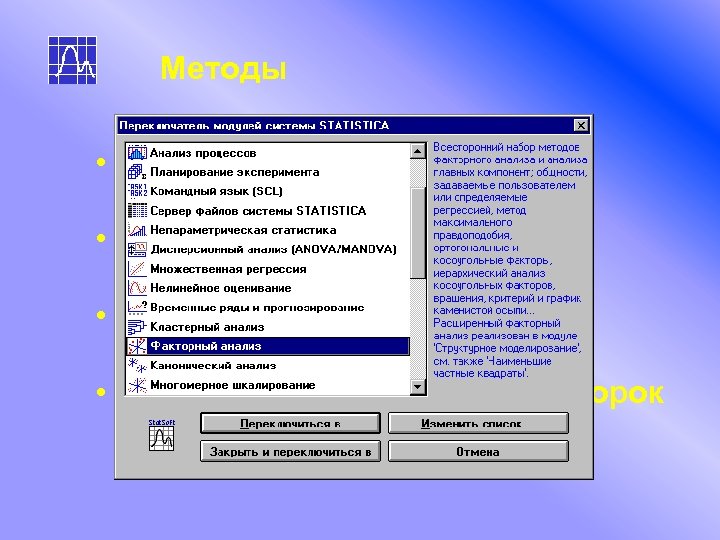The height and width of the screenshot is (540, 720).
Task: Select 'Нелинейное оценивание' row
Action: coord(268,288)
